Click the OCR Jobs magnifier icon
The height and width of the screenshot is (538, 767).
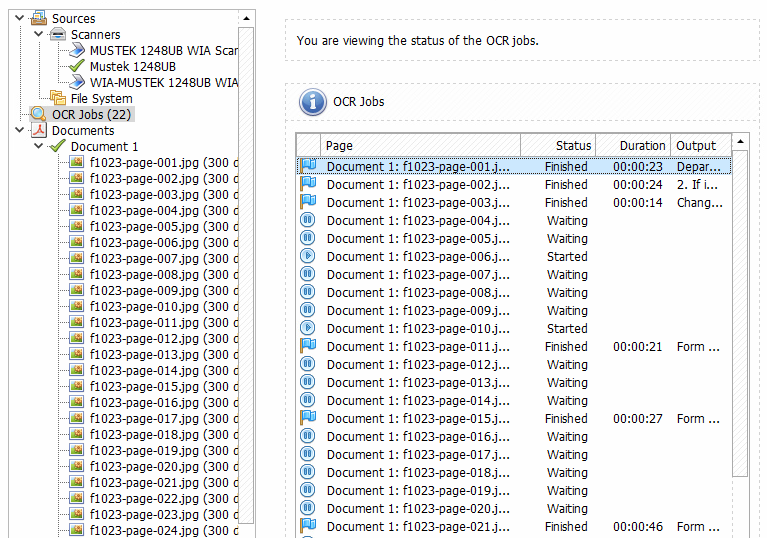click(x=39, y=114)
